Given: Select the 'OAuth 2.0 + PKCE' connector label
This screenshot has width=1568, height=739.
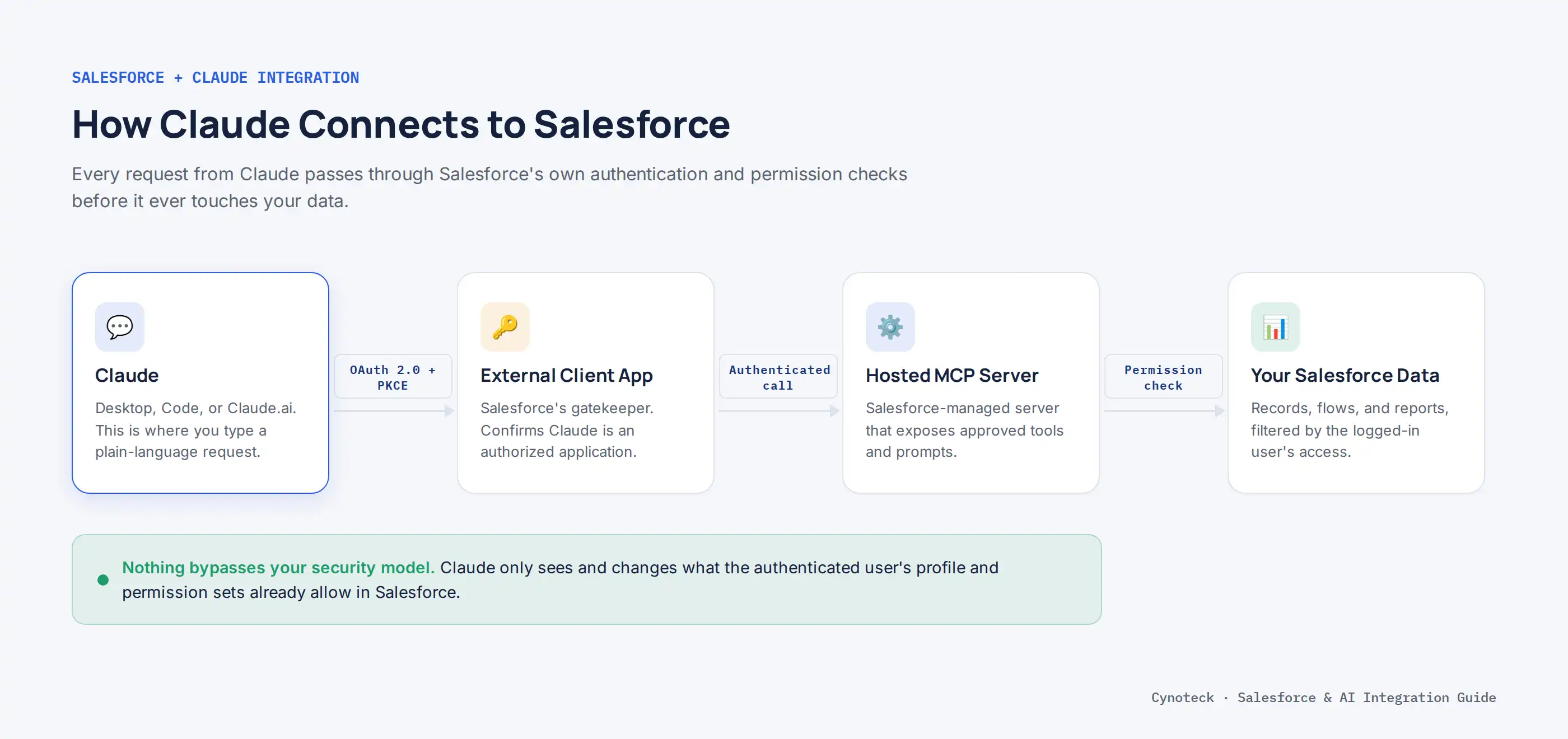Looking at the screenshot, I should (393, 377).
